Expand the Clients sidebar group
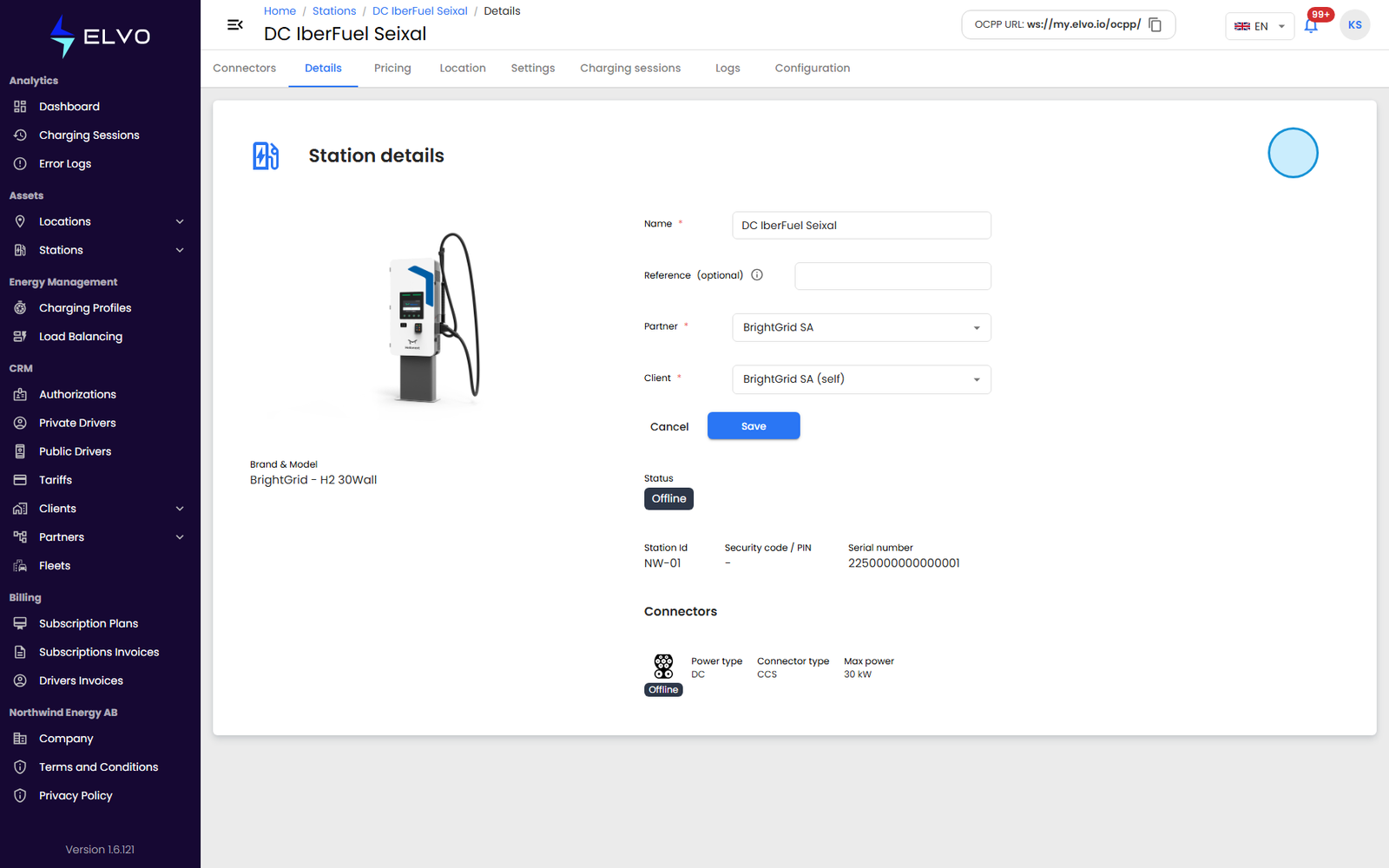 pos(180,509)
